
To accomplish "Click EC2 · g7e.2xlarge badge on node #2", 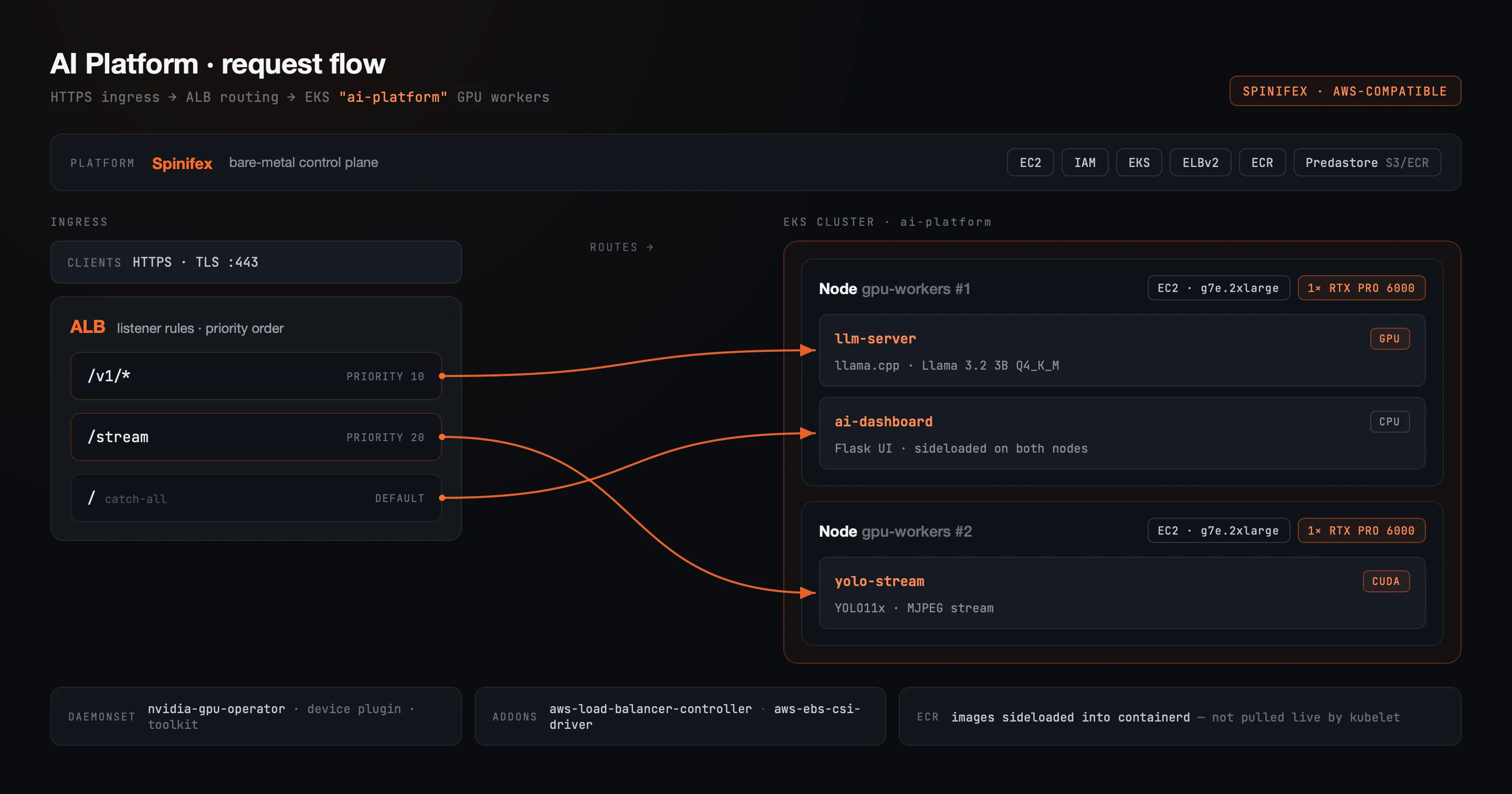I will [x=1219, y=530].
